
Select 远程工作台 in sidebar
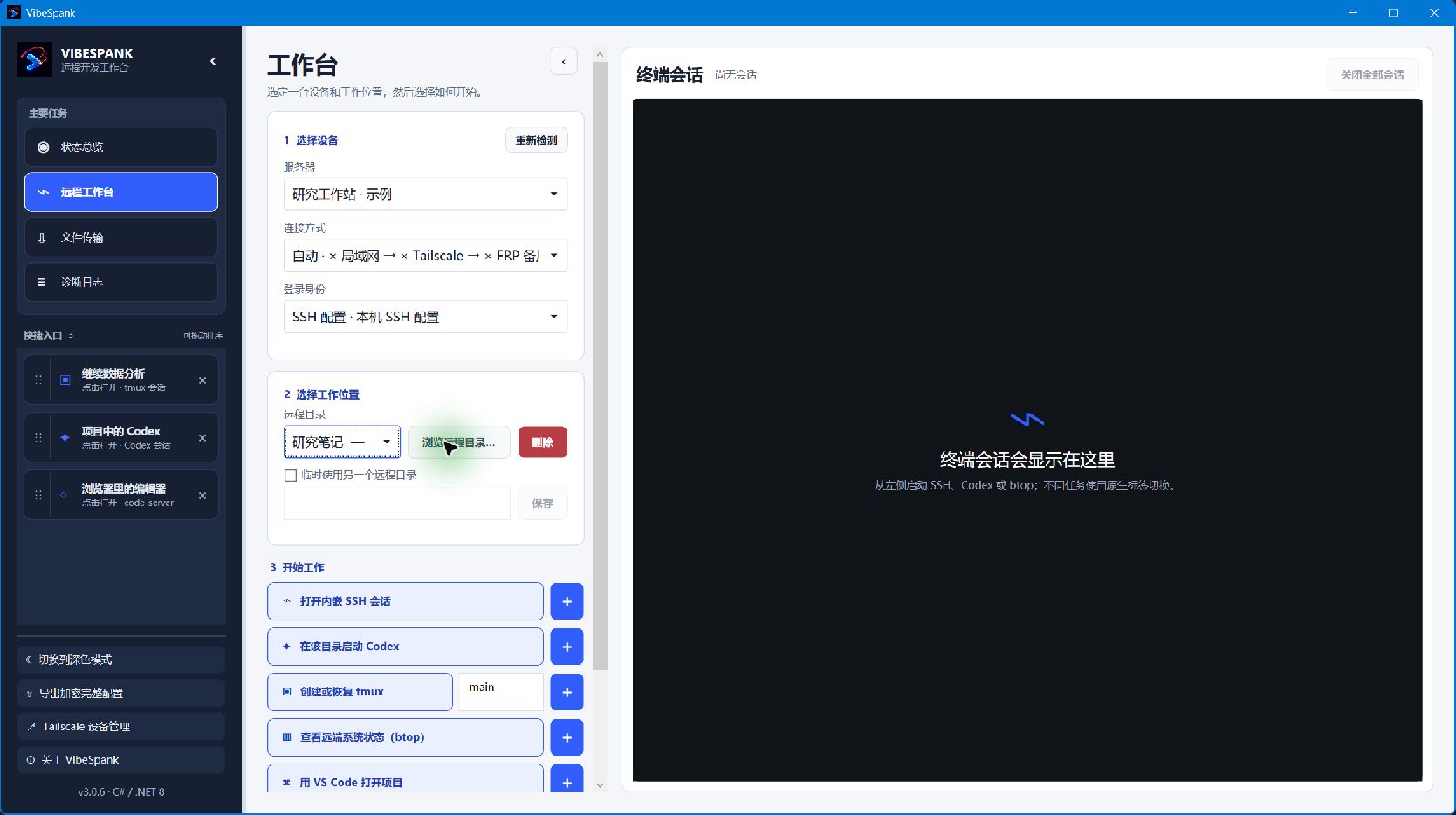click(121, 192)
